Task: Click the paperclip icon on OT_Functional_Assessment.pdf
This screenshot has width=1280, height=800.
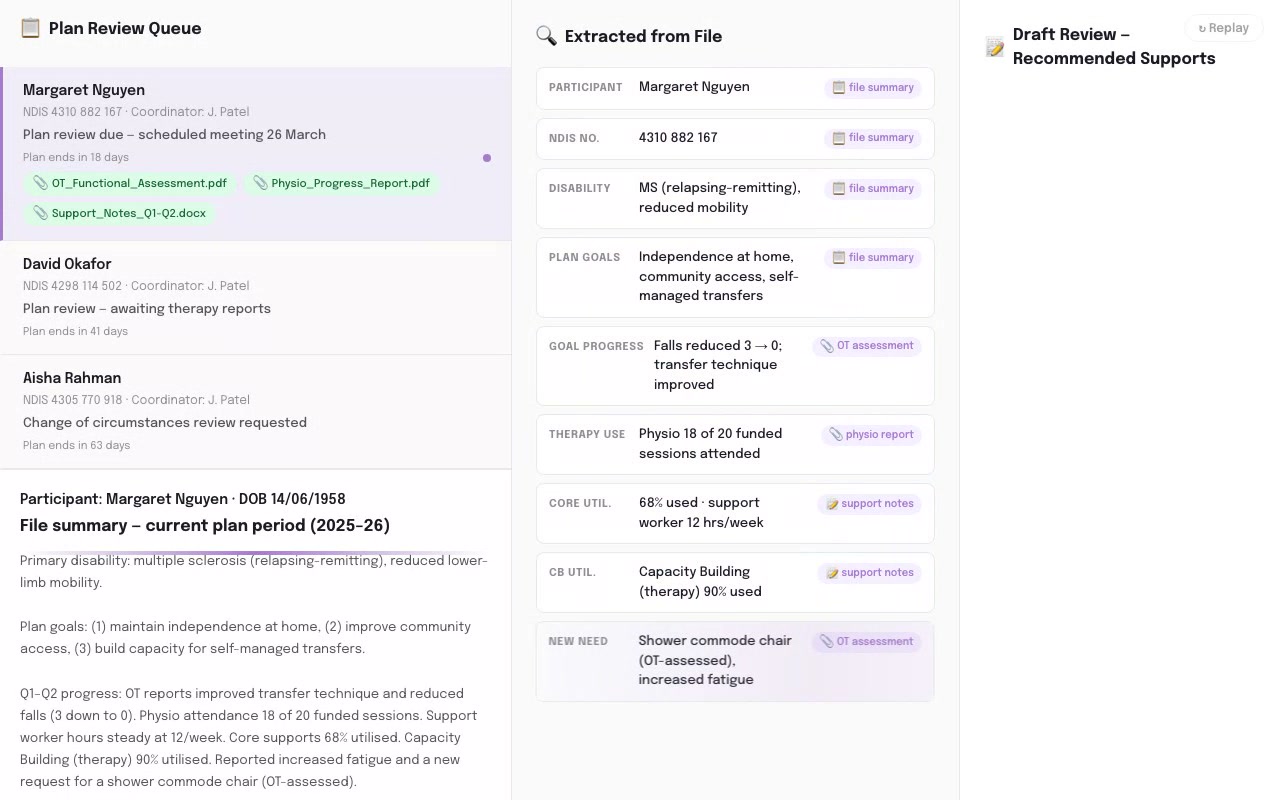Action: tap(41, 183)
